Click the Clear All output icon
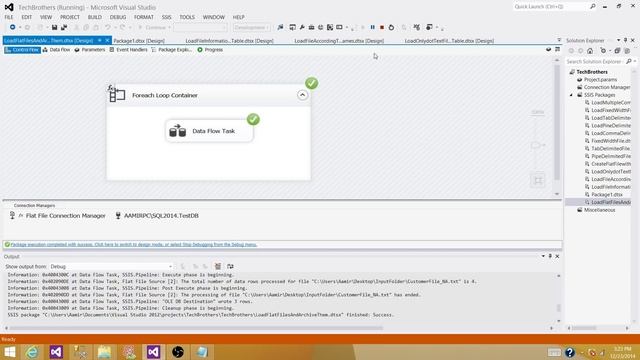This screenshot has height=360, width=640. click(x=218, y=266)
